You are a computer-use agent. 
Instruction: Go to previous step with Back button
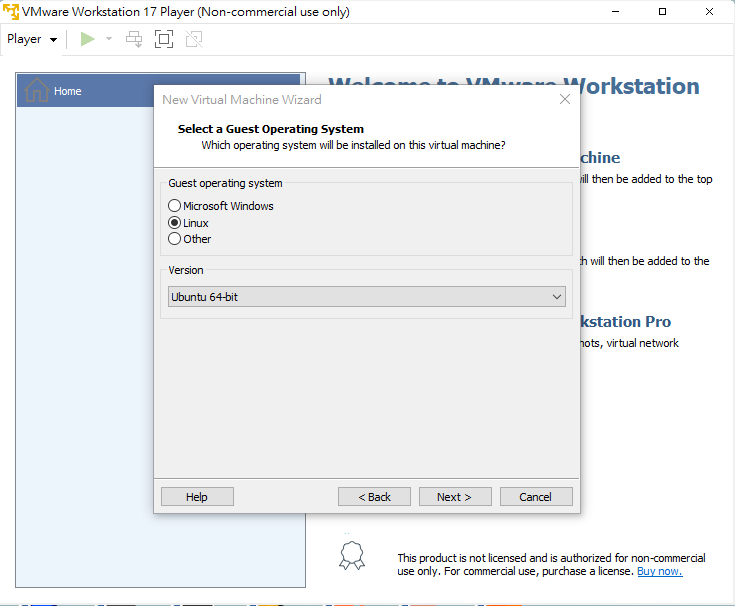pos(374,496)
